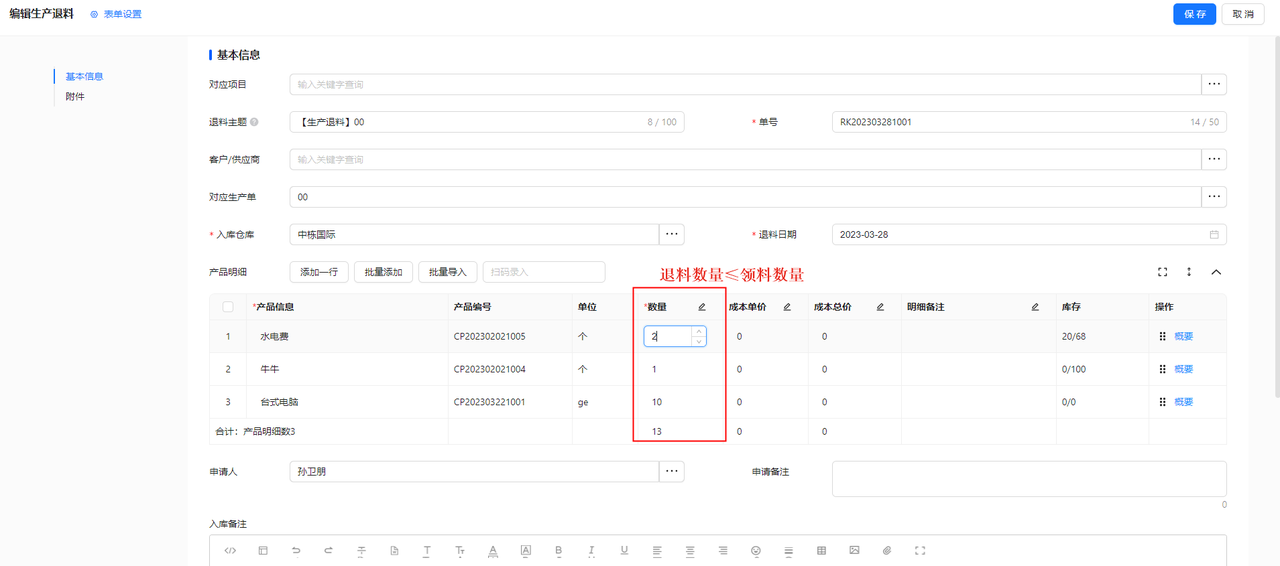Click the edit pencil beside 成本单价 header
The width and height of the screenshot is (1280, 566).
pos(787,307)
